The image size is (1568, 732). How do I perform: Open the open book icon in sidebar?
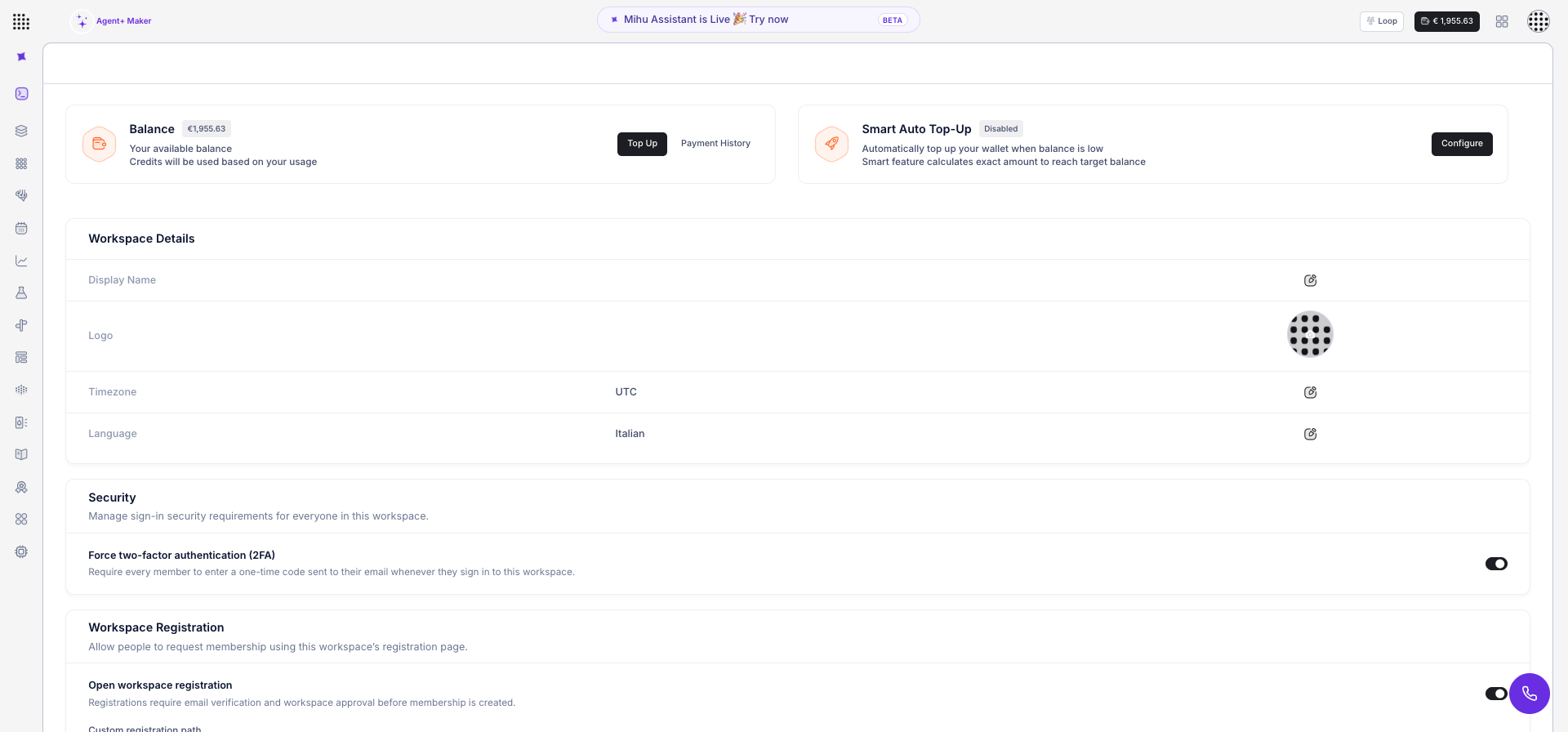click(21, 454)
